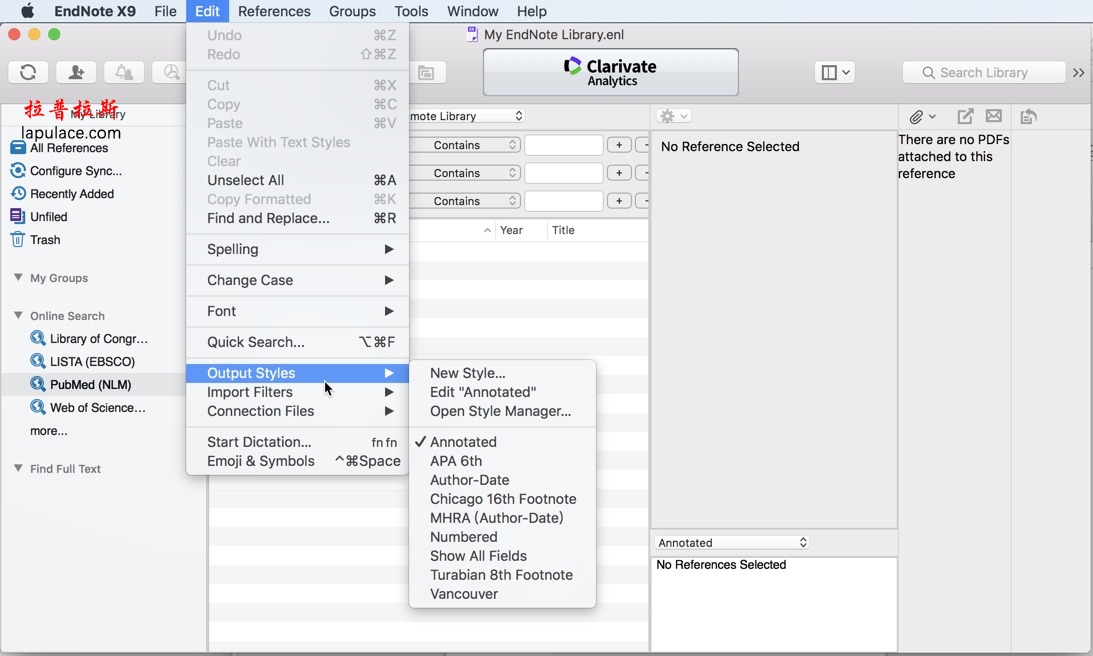Screen dimensions: 1093x656
Task: Select the APA 6th output style
Action: click(x=503, y=461)
